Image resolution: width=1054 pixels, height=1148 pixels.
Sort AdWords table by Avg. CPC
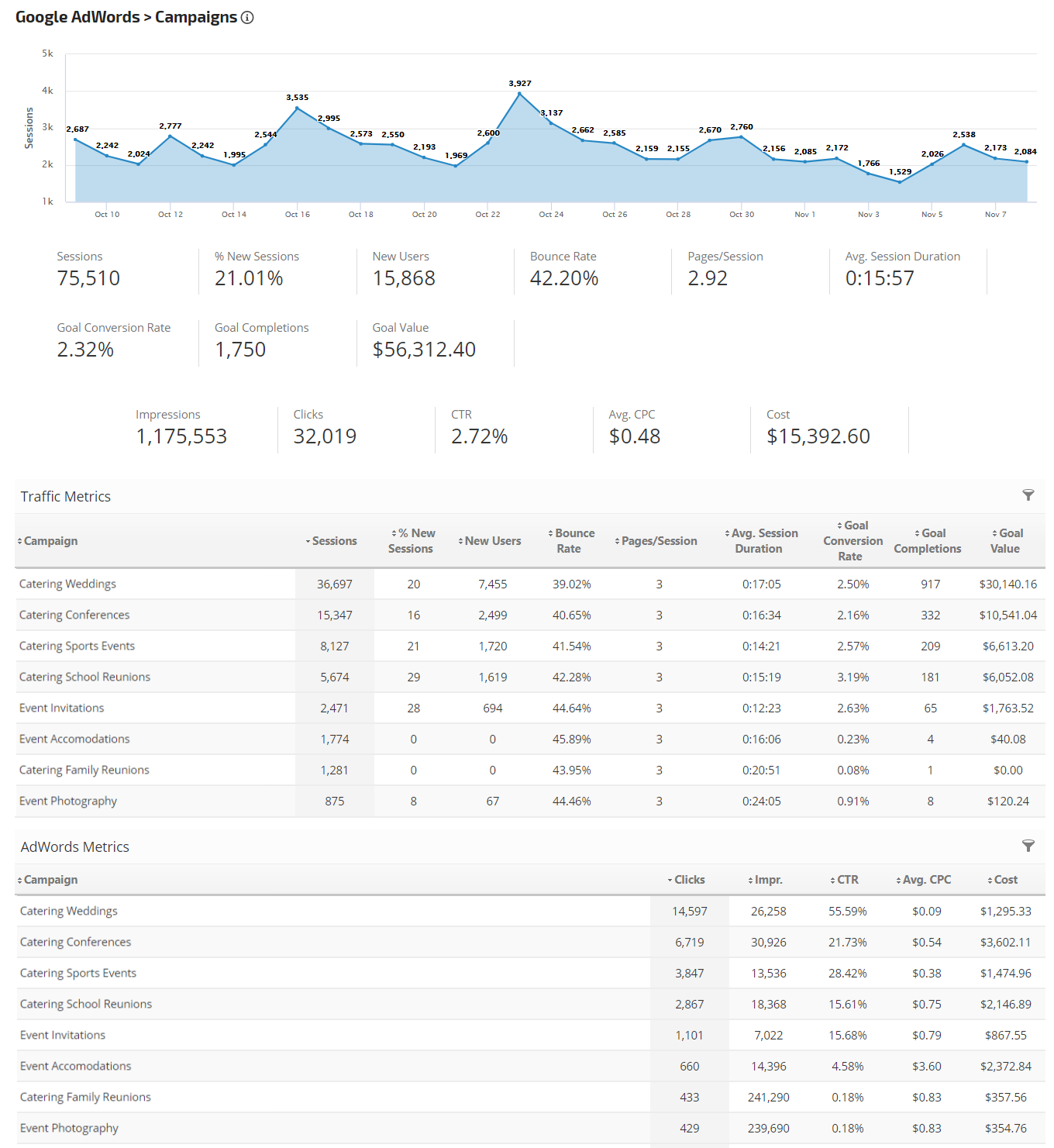(925, 880)
